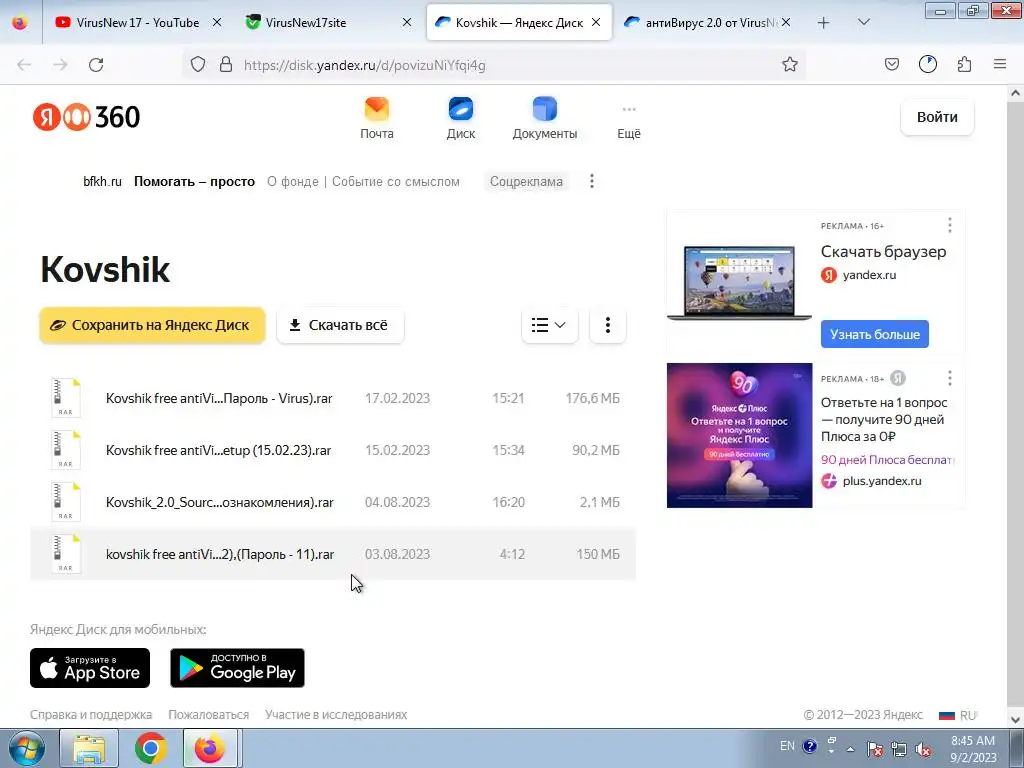Image resolution: width=1024 pixels, height=768 pixels.
Task: Click the page vertical scrollbar
Action: (1015, 406)
